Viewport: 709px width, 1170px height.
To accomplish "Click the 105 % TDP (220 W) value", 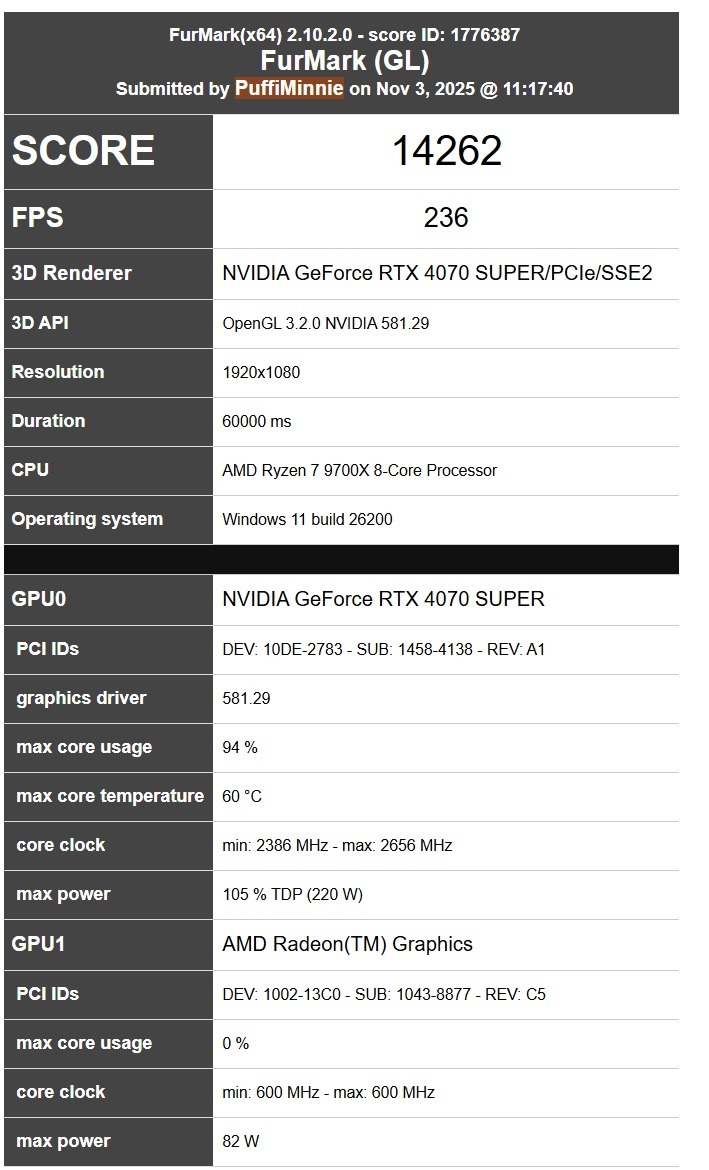I will coord(292,894).
